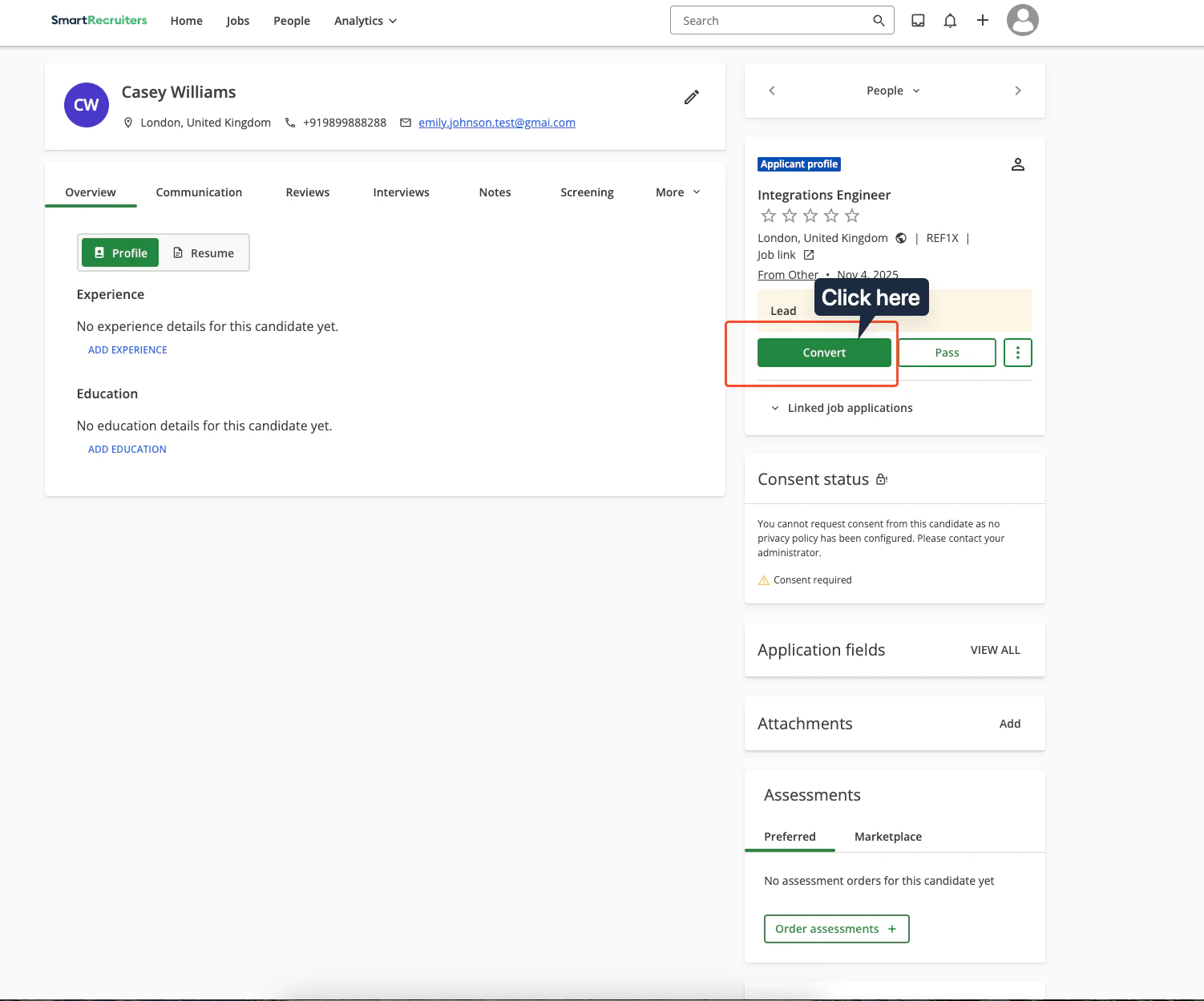
Task: Open the Analytics dropdown
Action: (x=366, y=21)
